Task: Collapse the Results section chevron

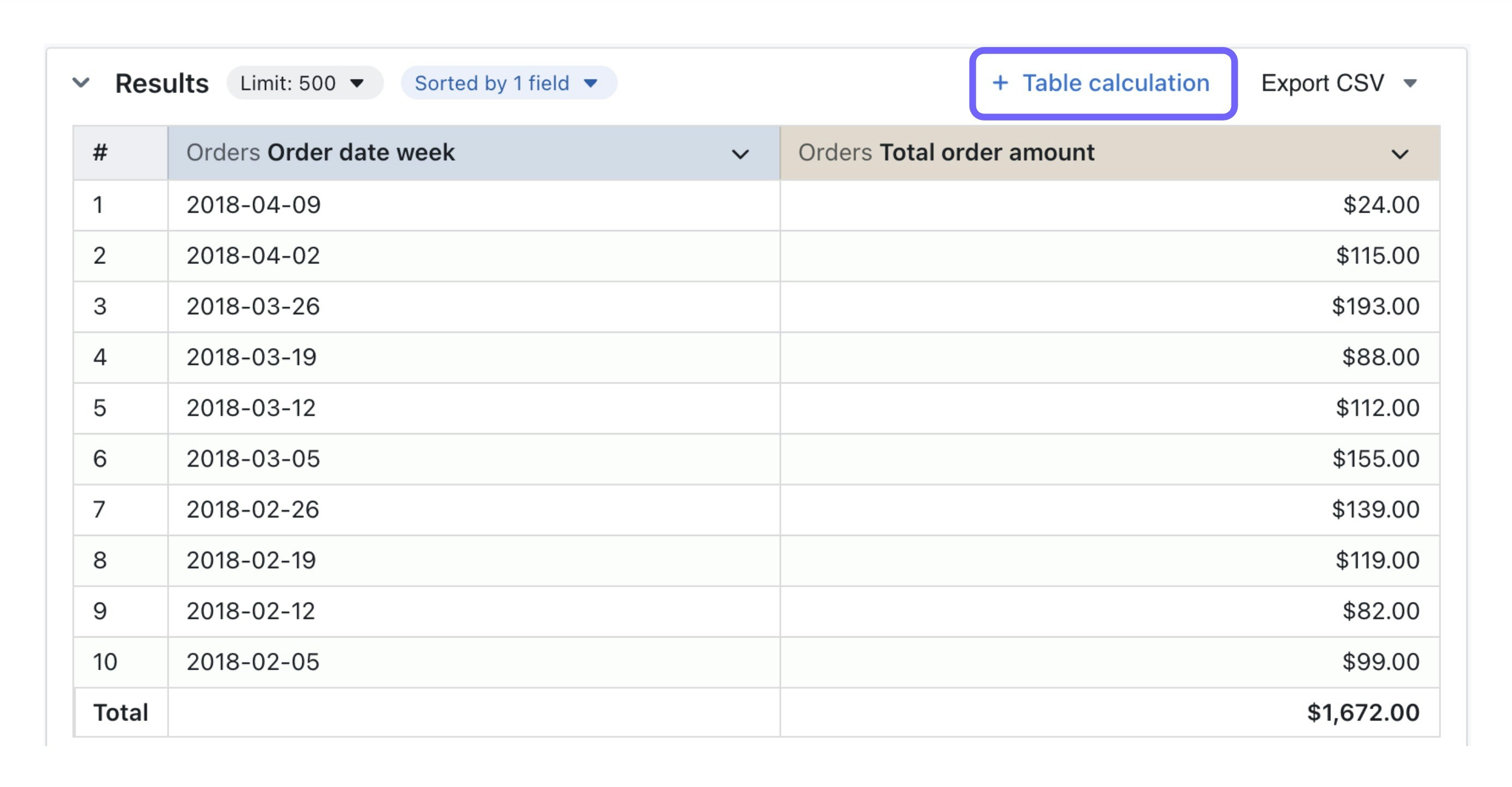Action: (81, 83)
